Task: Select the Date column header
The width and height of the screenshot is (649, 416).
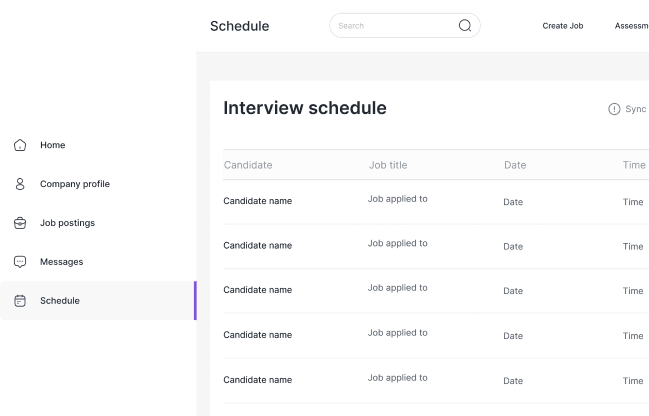Action: coord(515,165)
